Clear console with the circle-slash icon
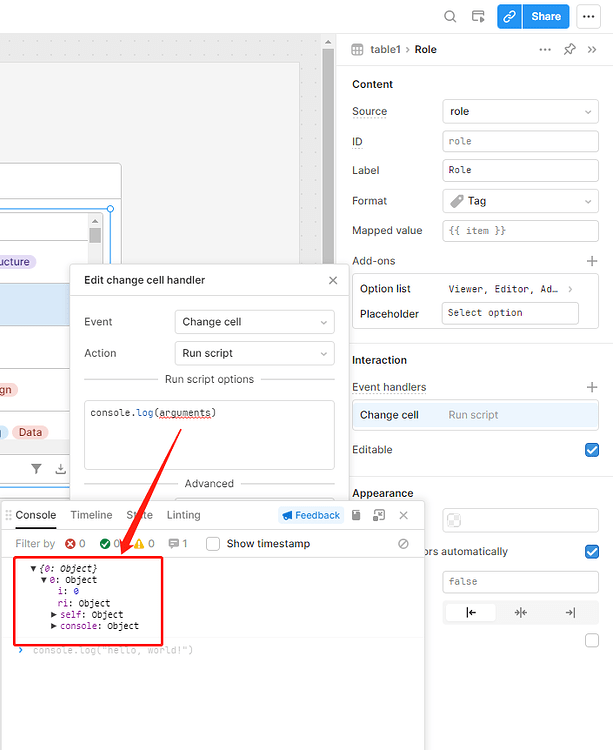The image size is (613, 750). 404,544
